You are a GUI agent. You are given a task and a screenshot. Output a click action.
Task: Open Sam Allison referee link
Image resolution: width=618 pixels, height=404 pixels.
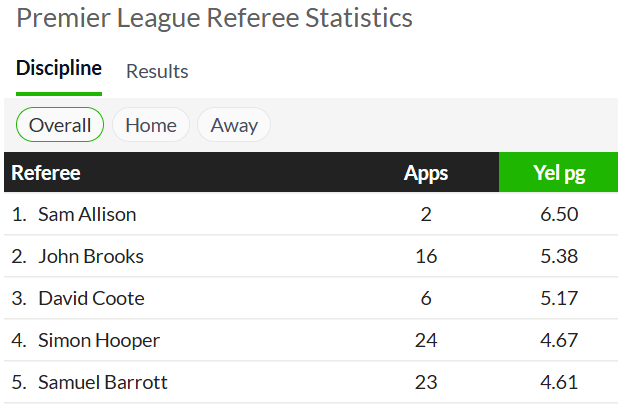coord(87,214)
